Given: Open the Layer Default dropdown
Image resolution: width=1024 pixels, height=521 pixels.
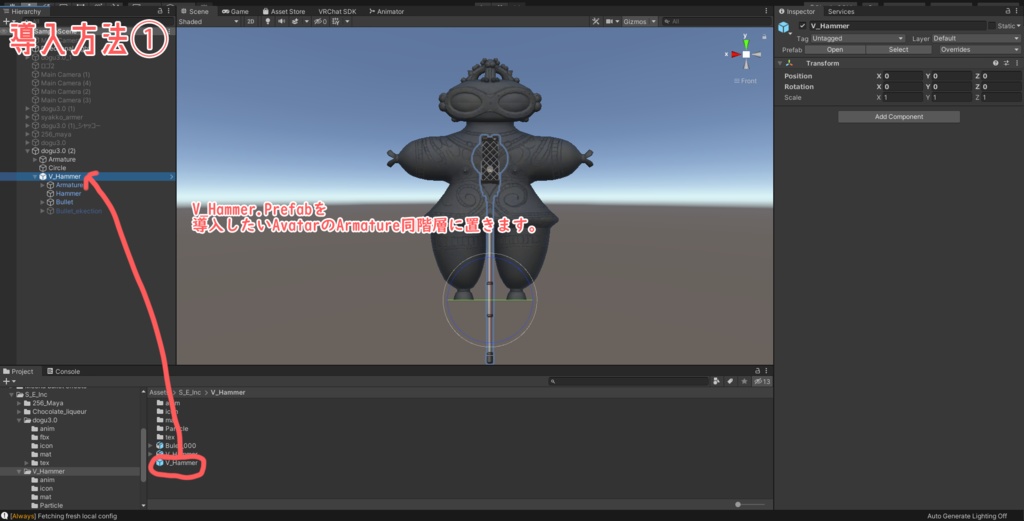Looking at the screenshot, I should click(x=976, y=39).
